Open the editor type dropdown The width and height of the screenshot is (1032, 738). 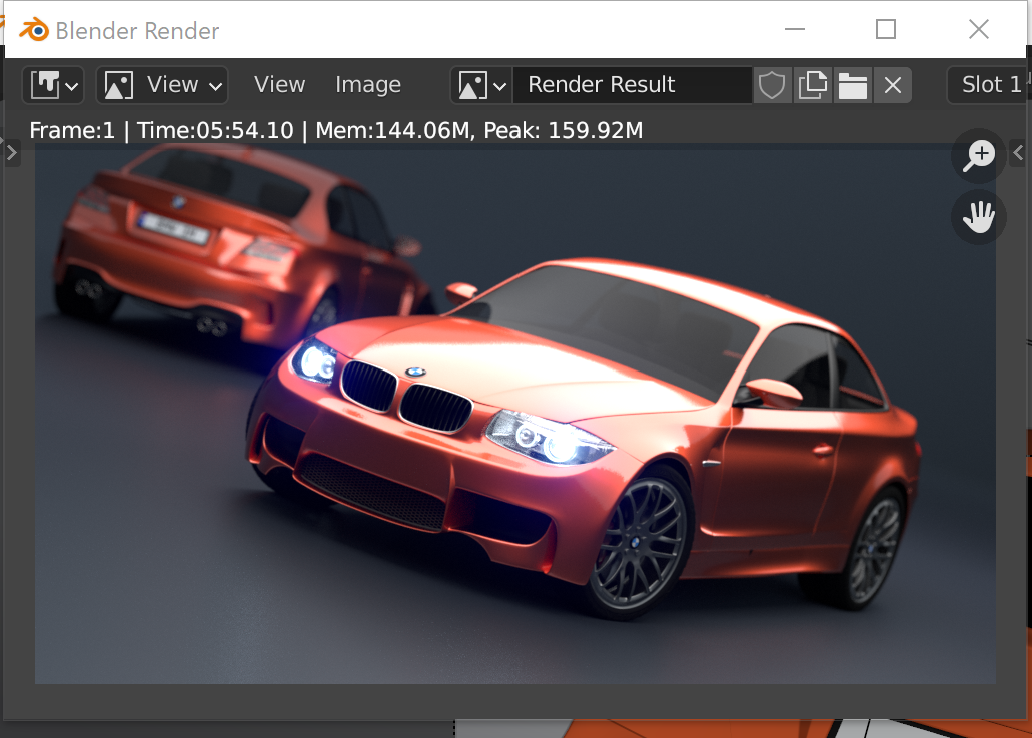pos(53,85)
